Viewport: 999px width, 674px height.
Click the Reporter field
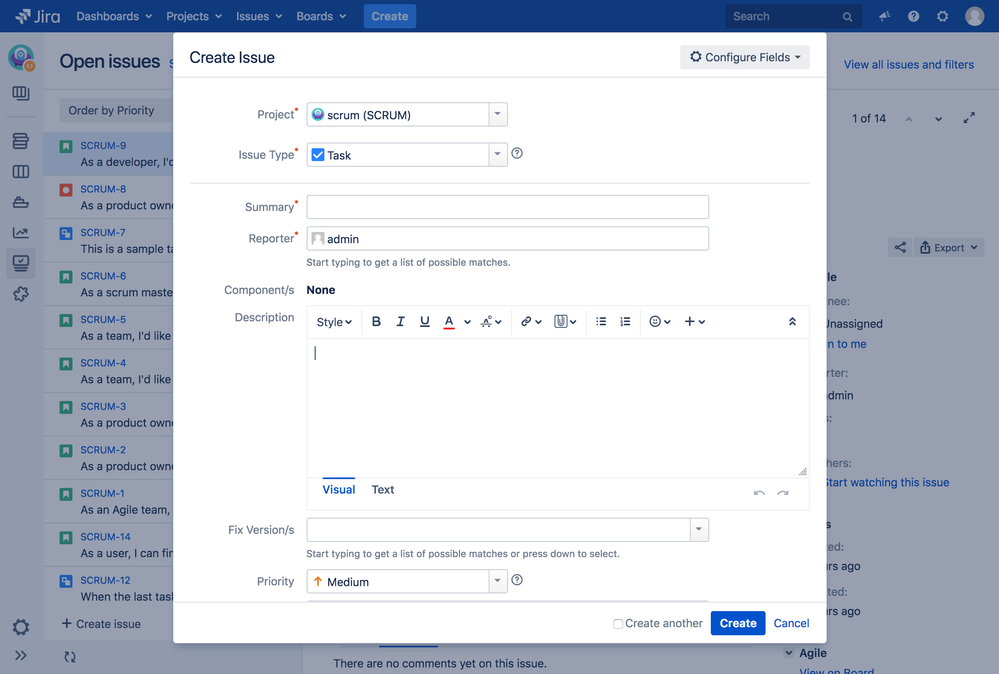click(508, 239)
